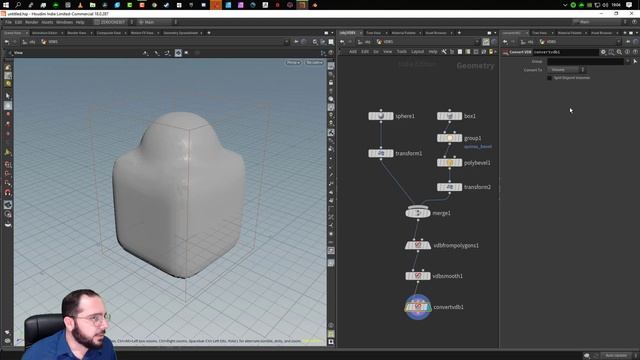Click the parameter pane search magnifier icon

[x=620, y=52]
